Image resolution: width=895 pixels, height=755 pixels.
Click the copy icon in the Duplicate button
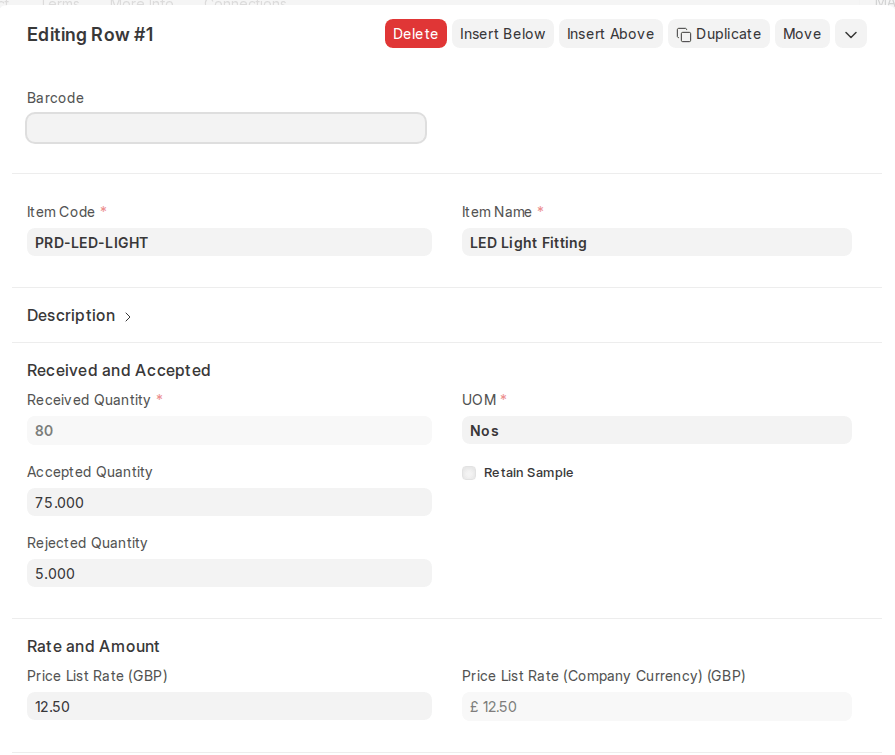684,35
